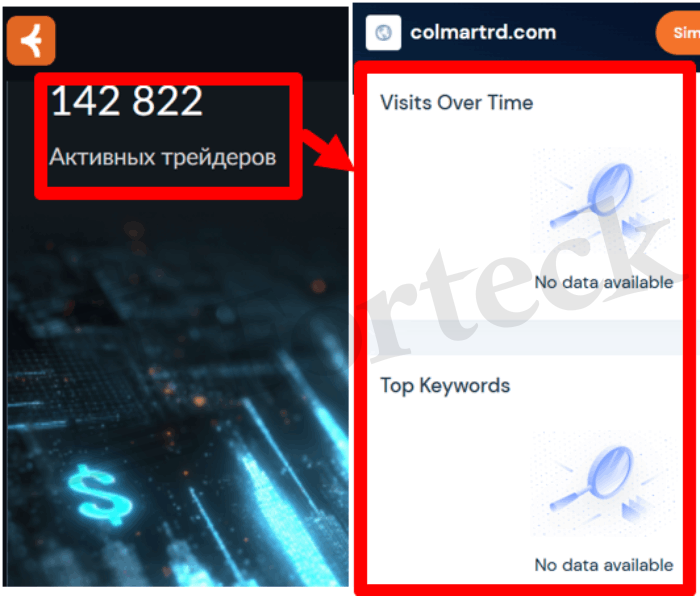Click No data available under Visits Over Time

tap(604, 282)
